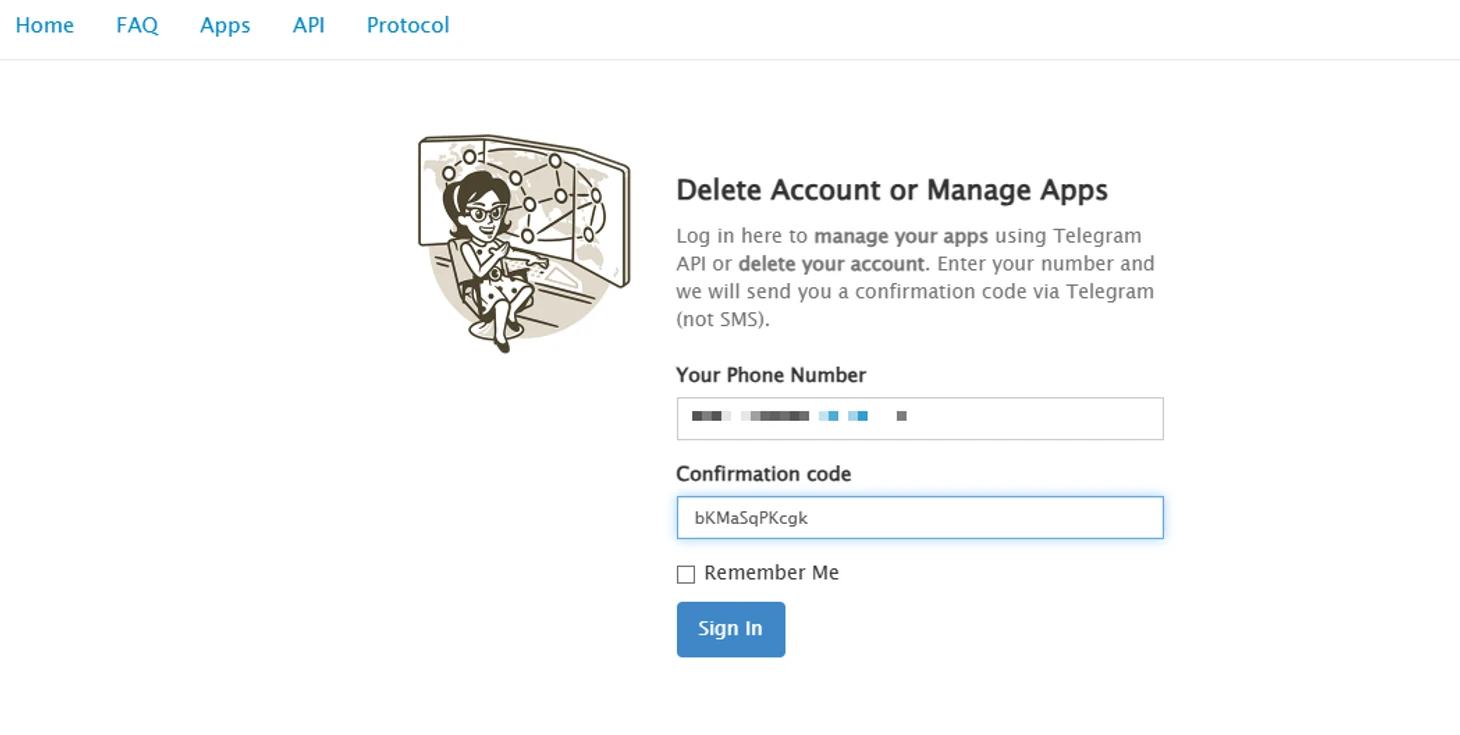Click the Confirmation code label

[x=763, y=474]
